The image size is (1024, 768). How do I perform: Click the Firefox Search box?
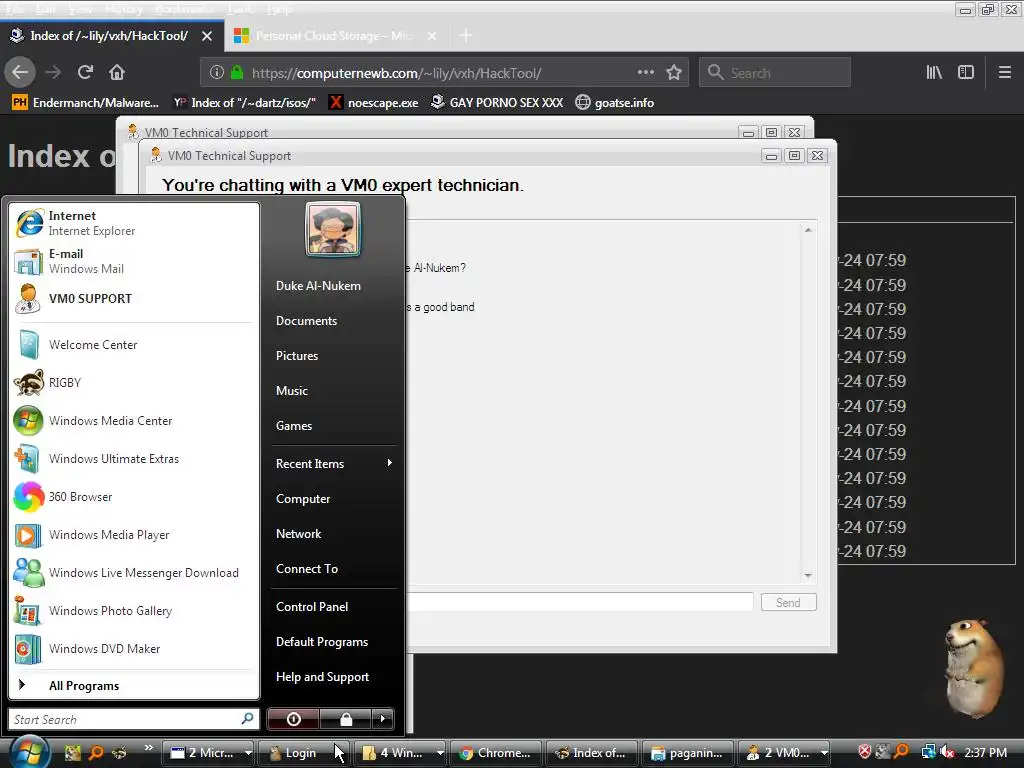[x=775, y=72]
